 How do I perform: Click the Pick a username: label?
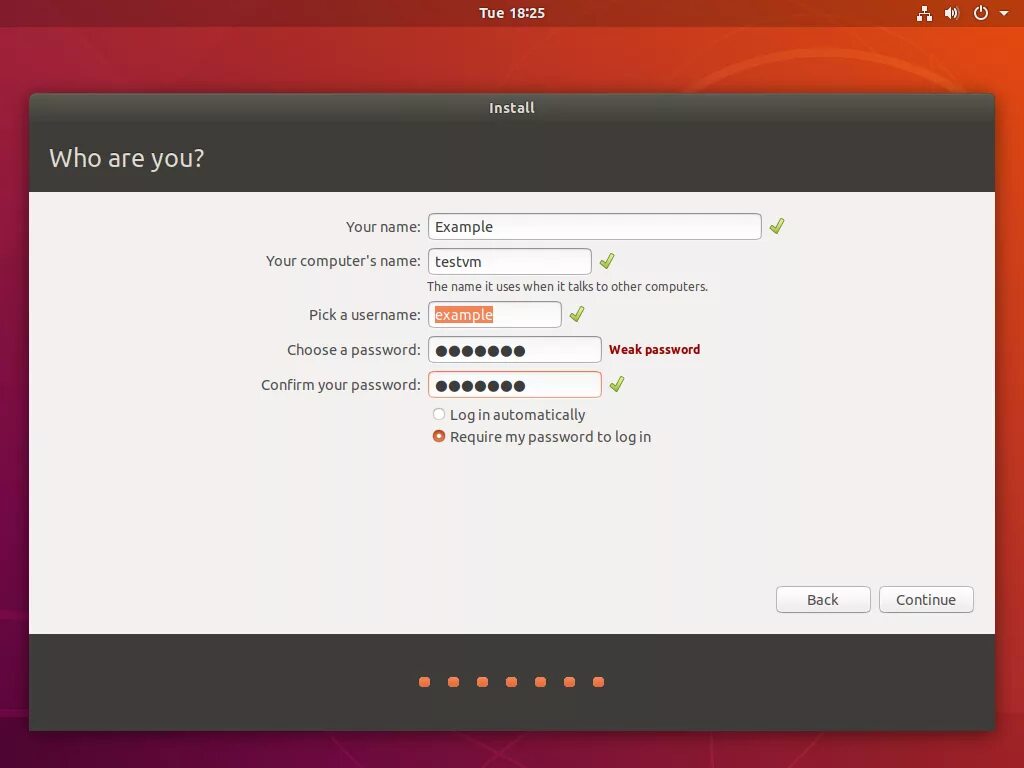(x=365, y=315)
